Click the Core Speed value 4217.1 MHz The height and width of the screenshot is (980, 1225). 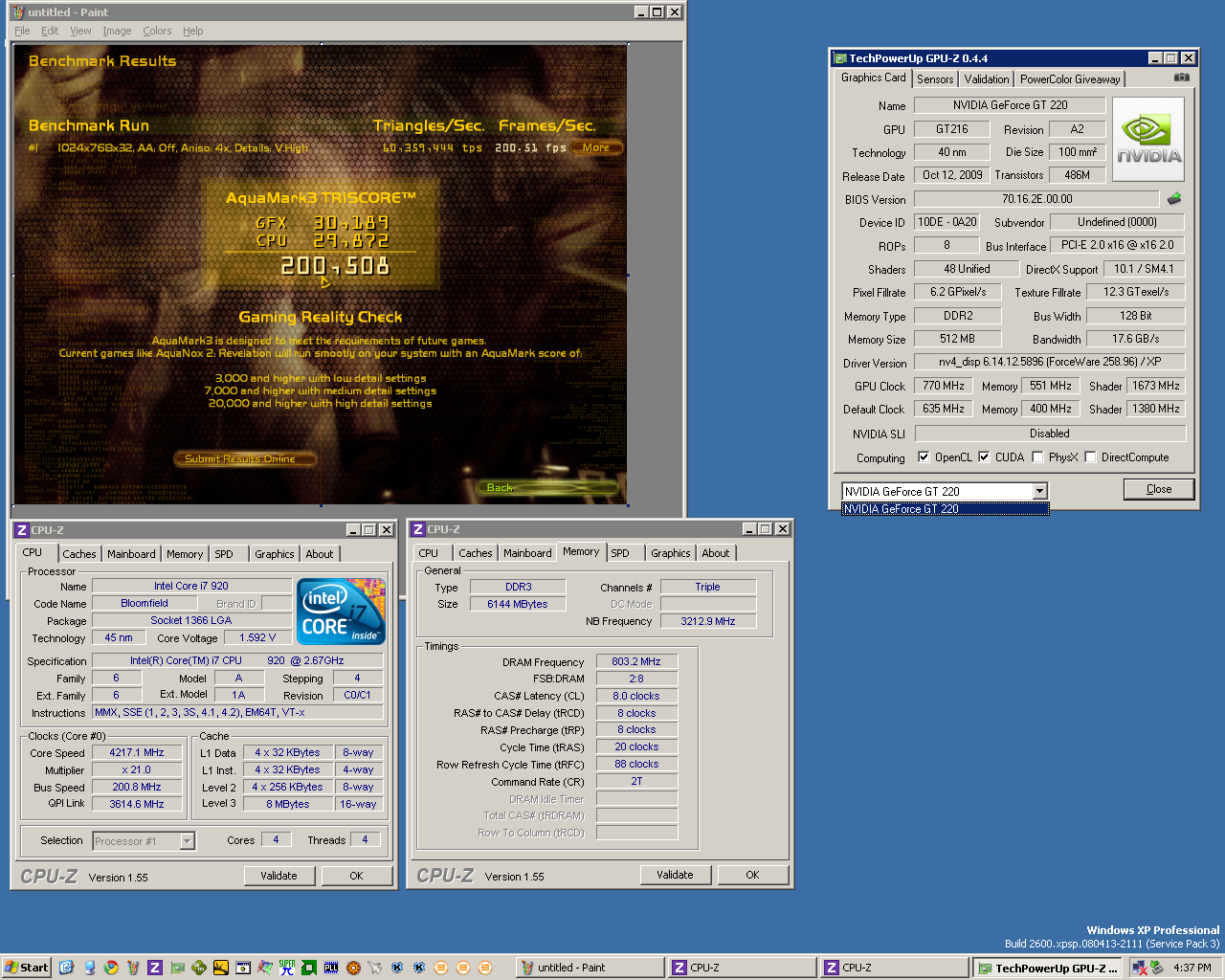pyautogui.click(x=136, y=753)
